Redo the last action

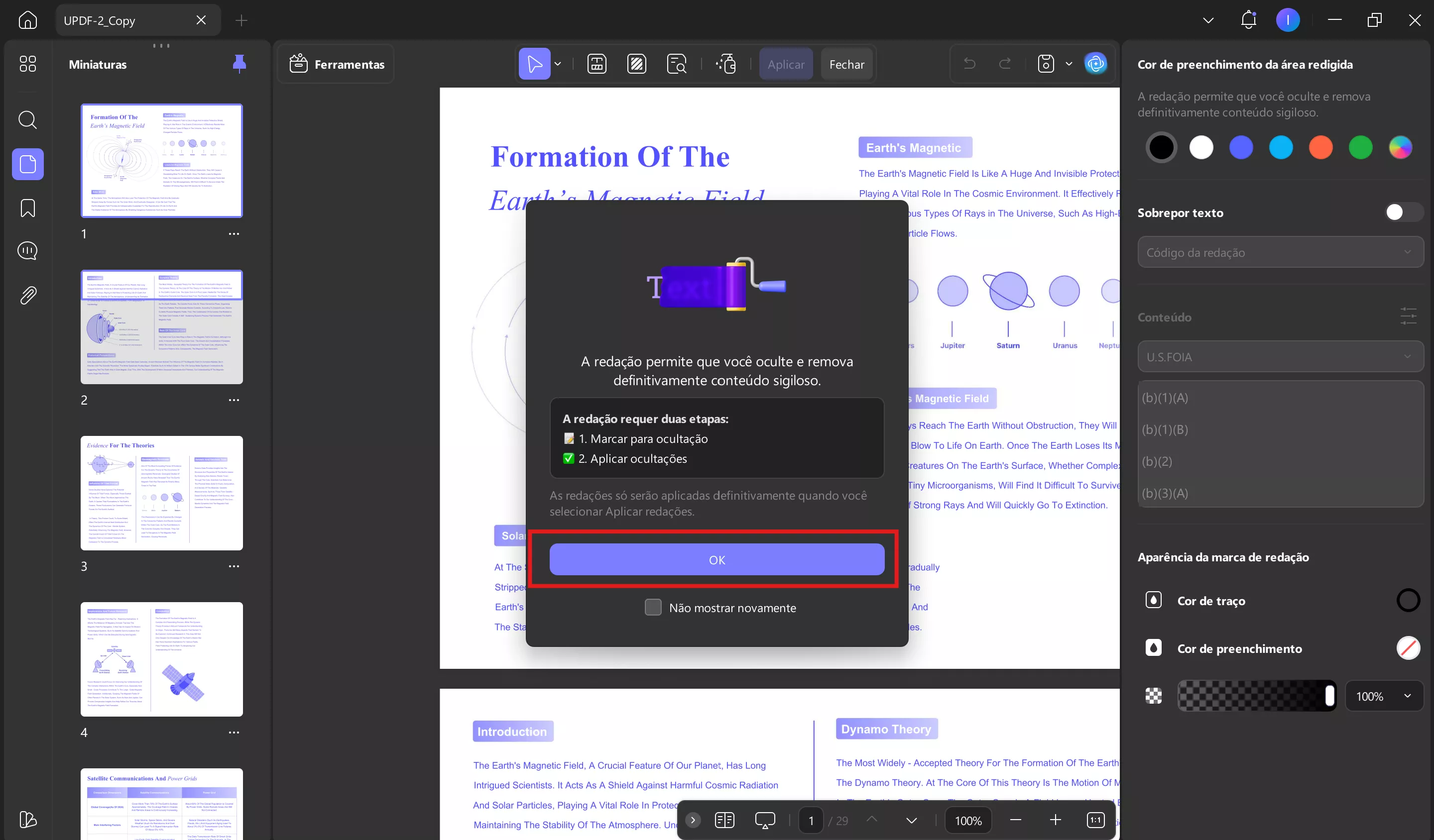(1005, 64)
